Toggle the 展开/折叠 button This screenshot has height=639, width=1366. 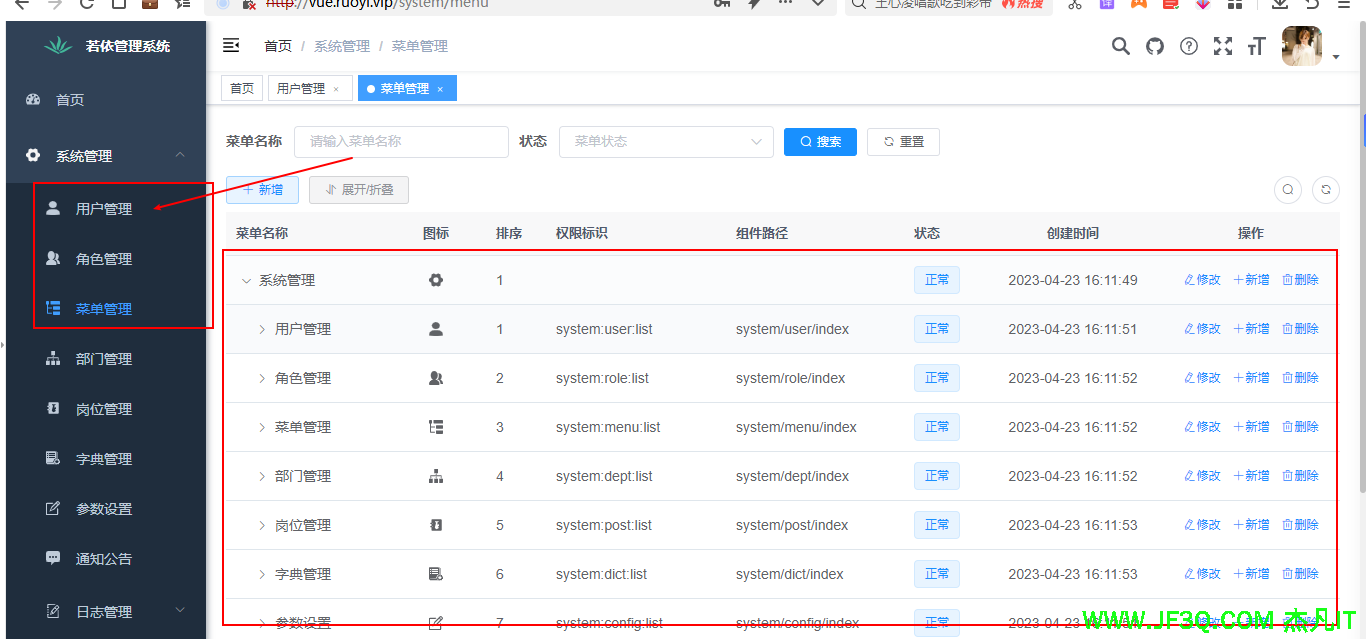click(359, 189)
